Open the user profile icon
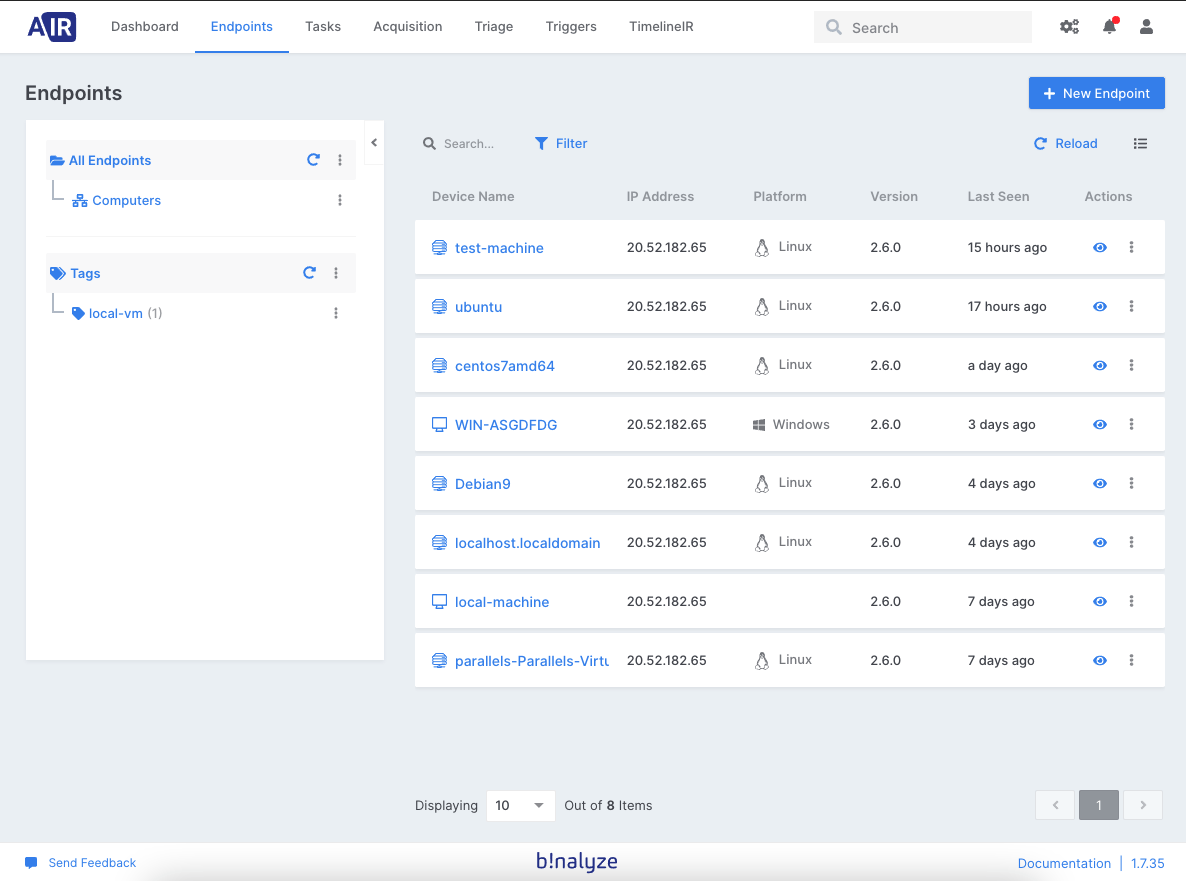This screenshot has height=881, width=1186. point(1146,27)
